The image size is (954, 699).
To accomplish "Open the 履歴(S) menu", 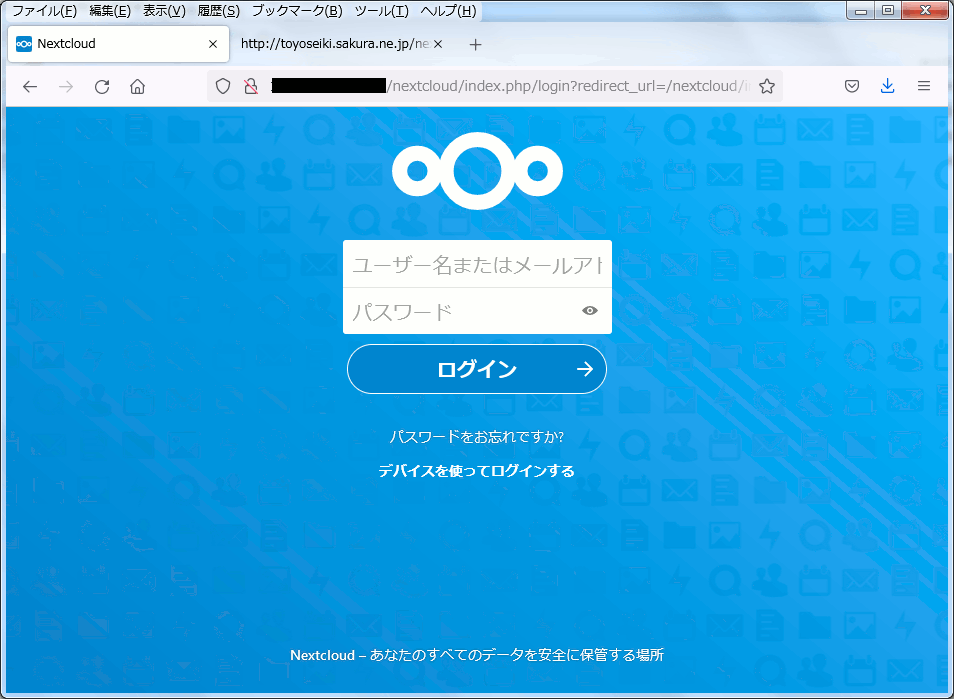I will point(217,11).
